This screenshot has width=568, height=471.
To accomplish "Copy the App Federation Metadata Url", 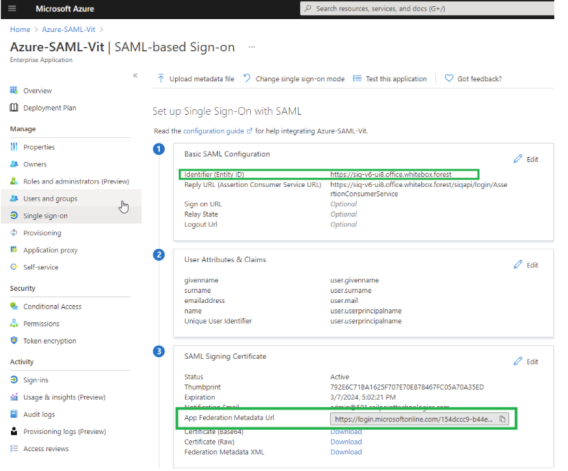I will click(x=502, y=419).
